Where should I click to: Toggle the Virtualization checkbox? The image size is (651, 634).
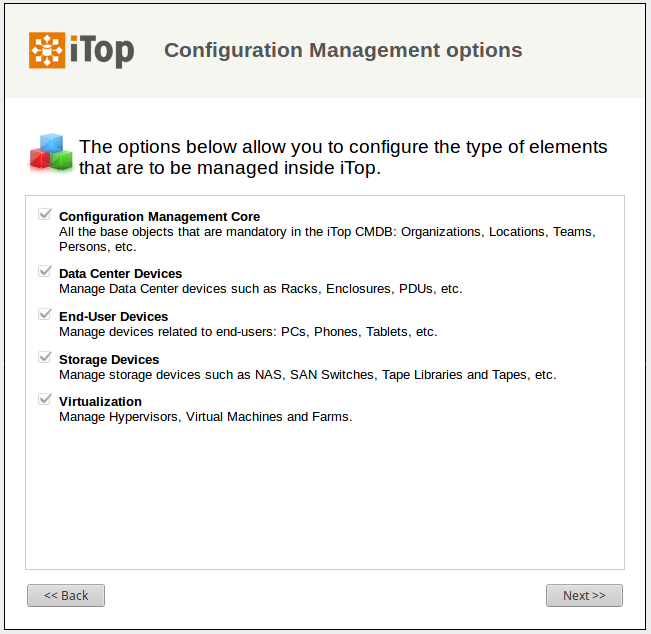(44, 401)
